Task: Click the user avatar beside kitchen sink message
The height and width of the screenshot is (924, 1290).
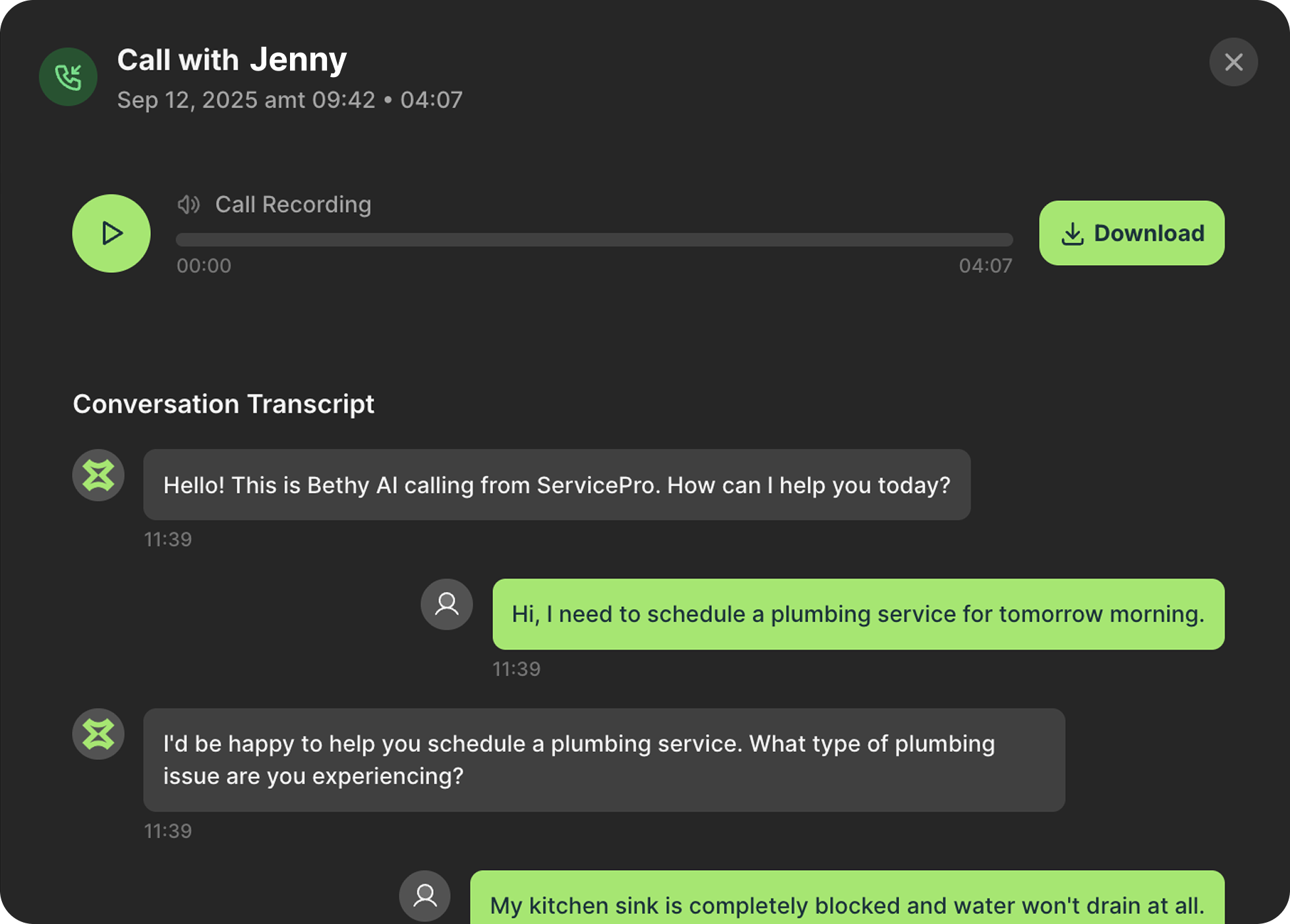Action: point(425,896)
